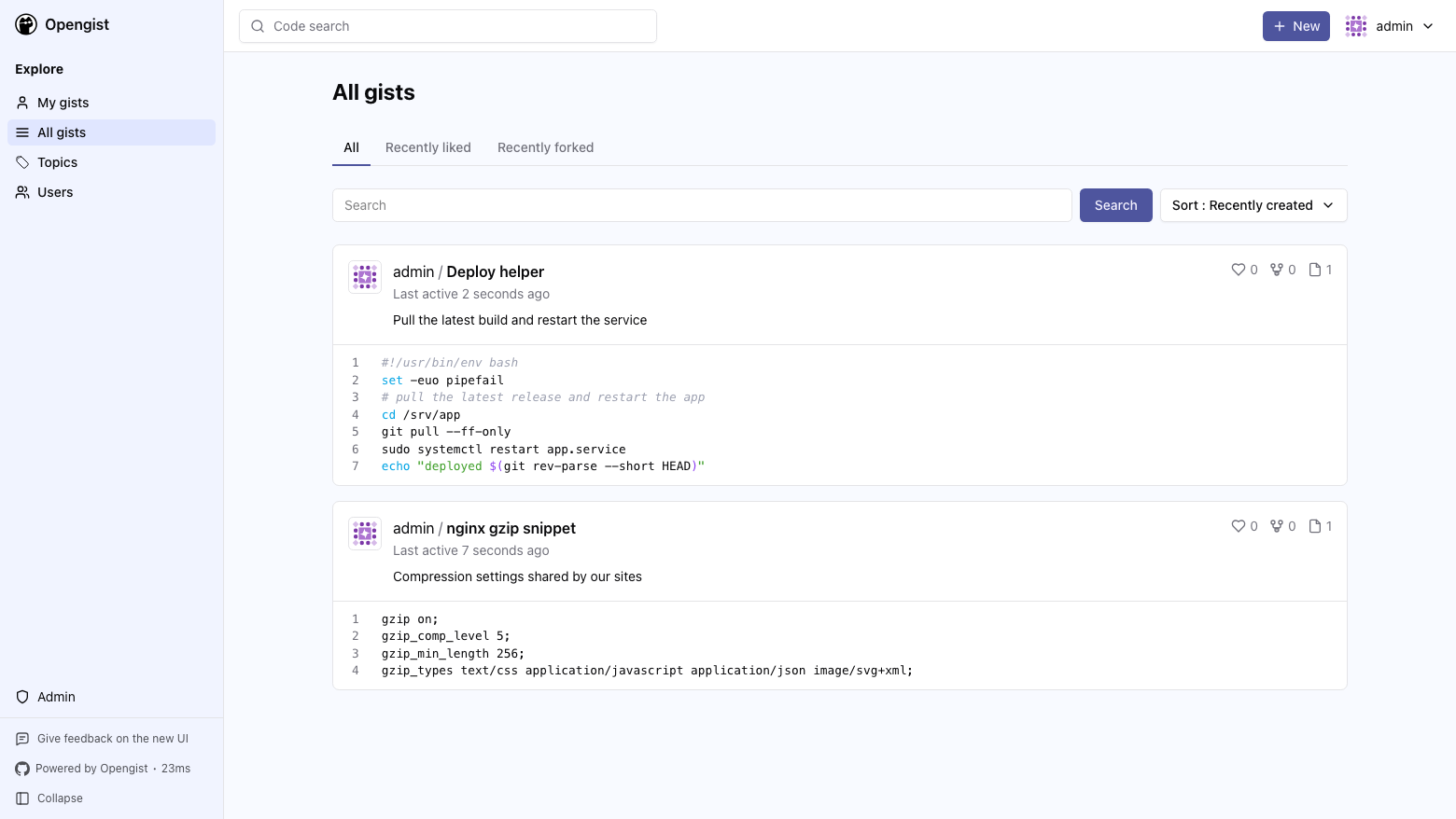Click the 'git pull --ff-only' code line
The height and width of the screenshot is (819, 1456).
446,432
